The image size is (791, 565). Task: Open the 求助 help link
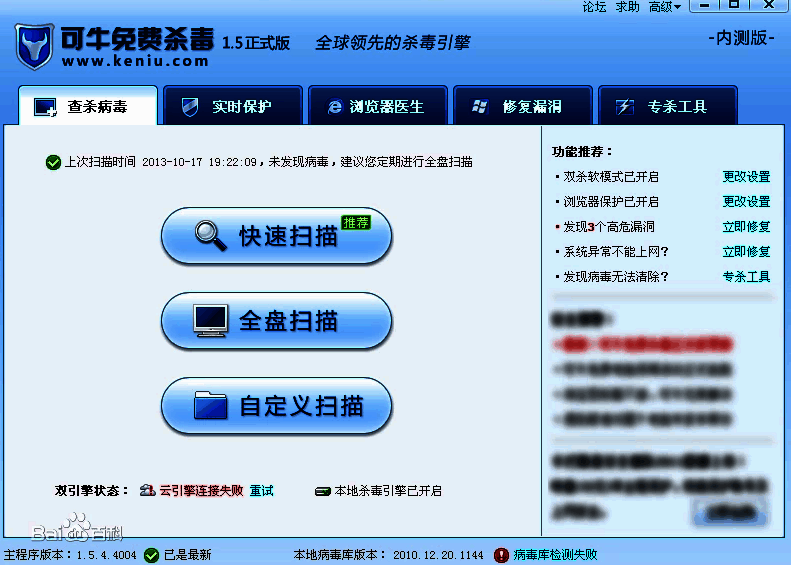pos(628,7)
